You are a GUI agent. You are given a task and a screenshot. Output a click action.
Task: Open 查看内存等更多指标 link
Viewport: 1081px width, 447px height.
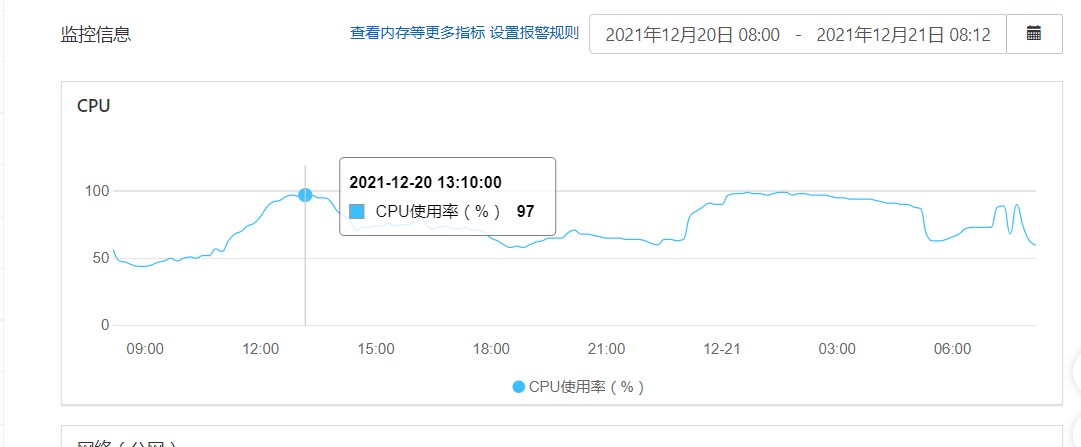[417, 33]
